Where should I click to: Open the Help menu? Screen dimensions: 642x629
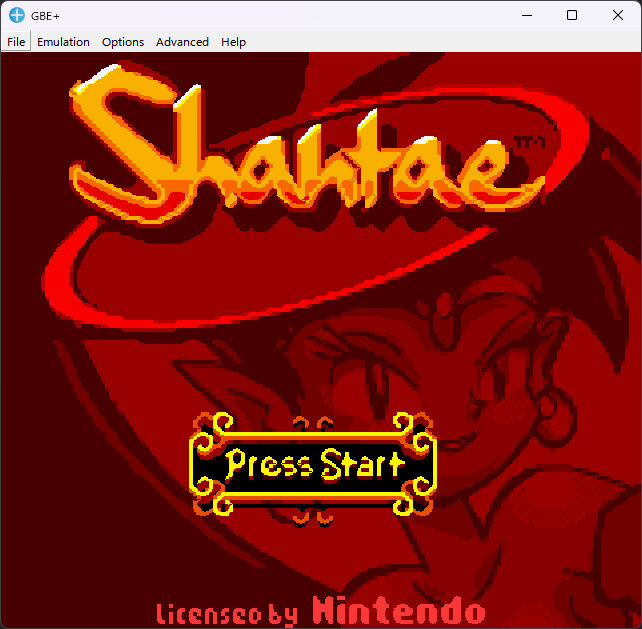[x=233, y=42]
